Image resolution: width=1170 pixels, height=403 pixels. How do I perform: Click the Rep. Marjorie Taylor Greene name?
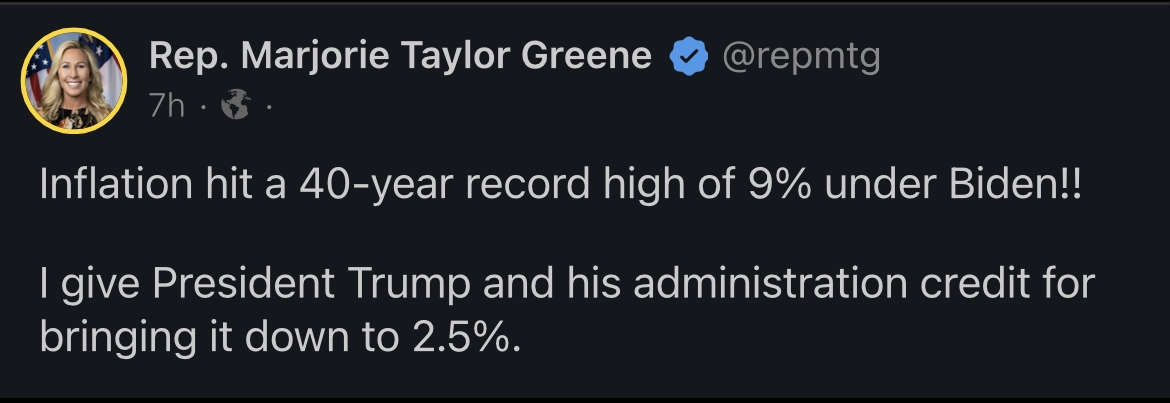click(x=399, y=57)
